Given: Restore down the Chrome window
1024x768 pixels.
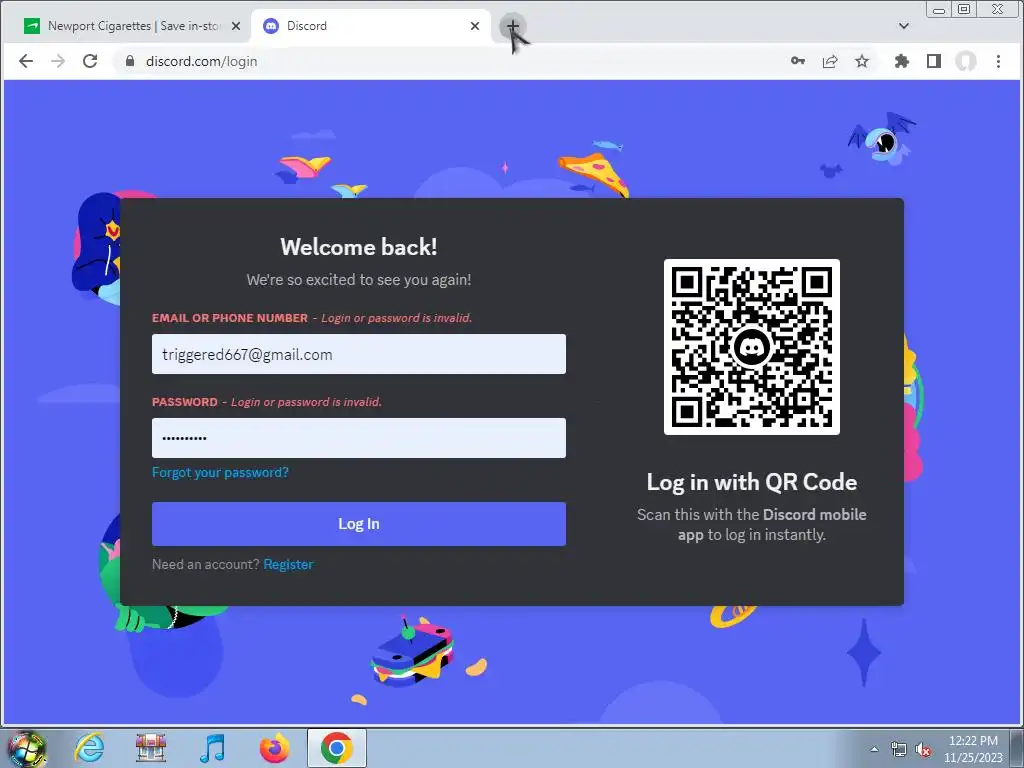Looking at the screenshot, I should (x=964, y=9).
